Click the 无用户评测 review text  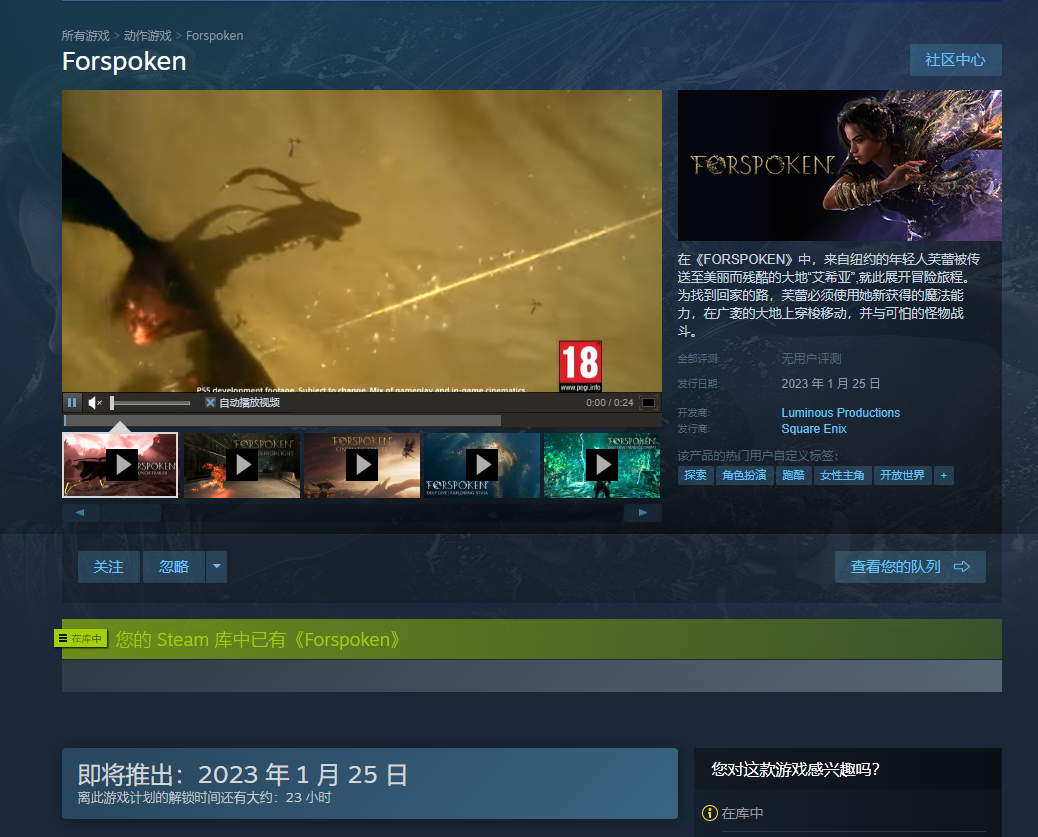(x=811, y=359)
